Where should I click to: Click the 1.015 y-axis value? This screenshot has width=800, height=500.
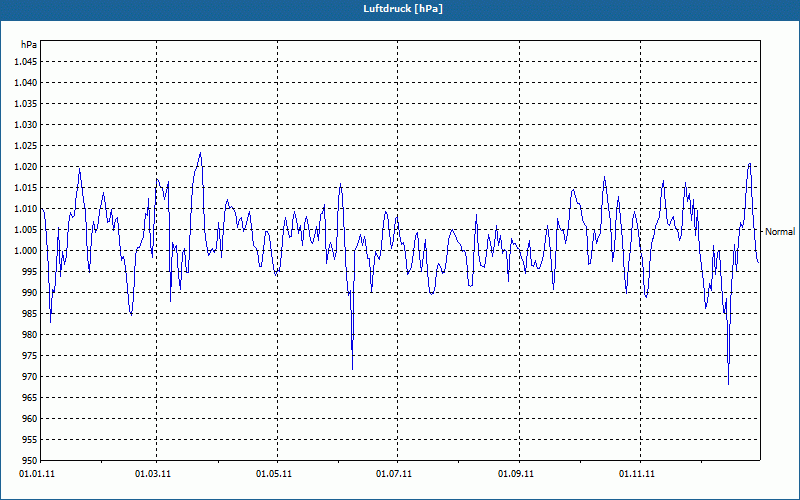tap(26, 188)
